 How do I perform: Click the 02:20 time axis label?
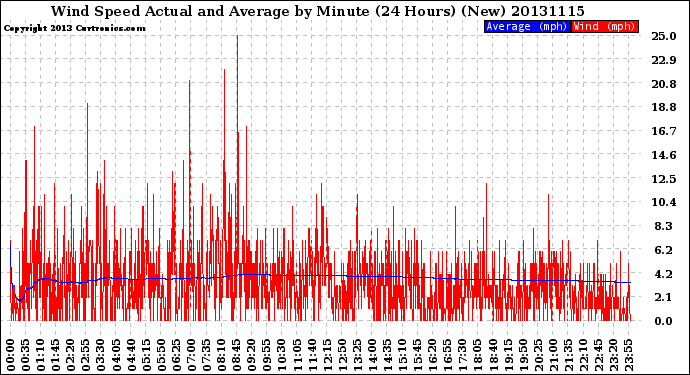[71, 355]
